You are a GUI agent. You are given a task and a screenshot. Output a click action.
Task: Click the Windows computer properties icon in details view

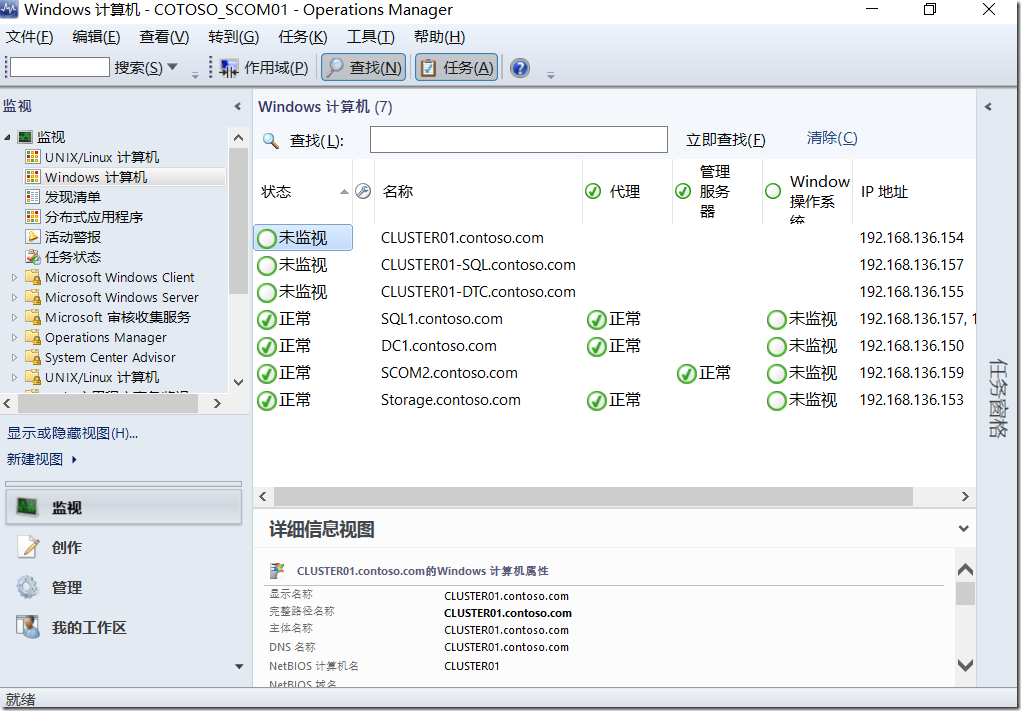click(x=277, y=571)
